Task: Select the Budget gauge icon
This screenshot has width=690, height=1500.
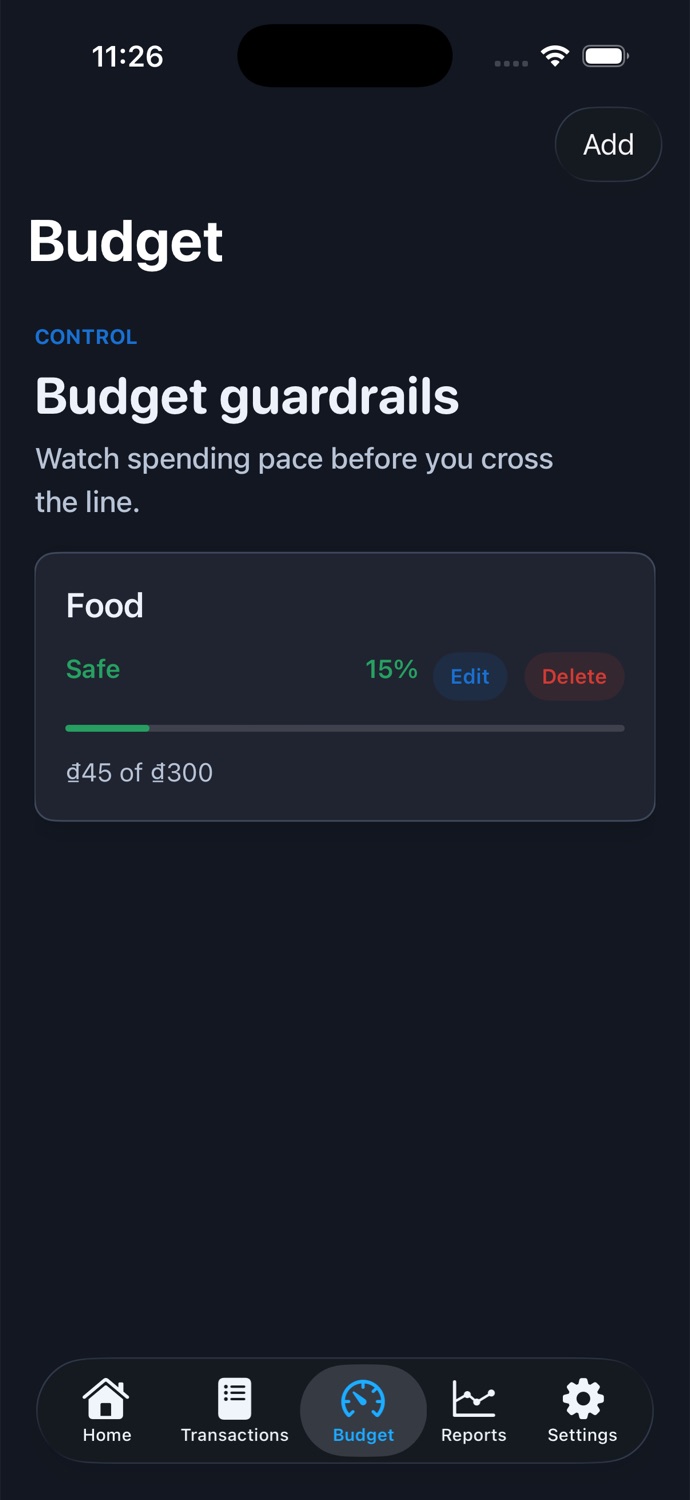Action: tap(363, 1399)
